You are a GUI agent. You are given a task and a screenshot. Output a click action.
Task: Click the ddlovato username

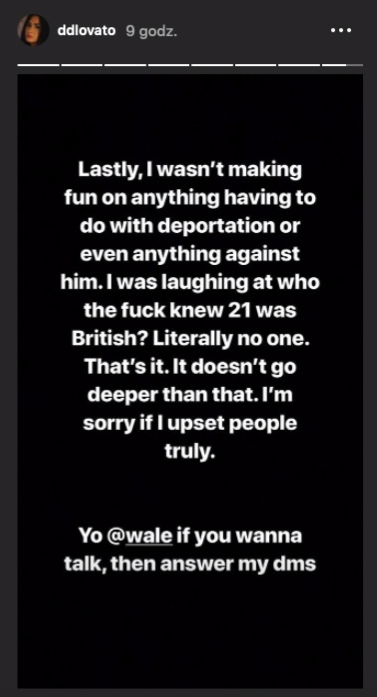coord(87,31)
